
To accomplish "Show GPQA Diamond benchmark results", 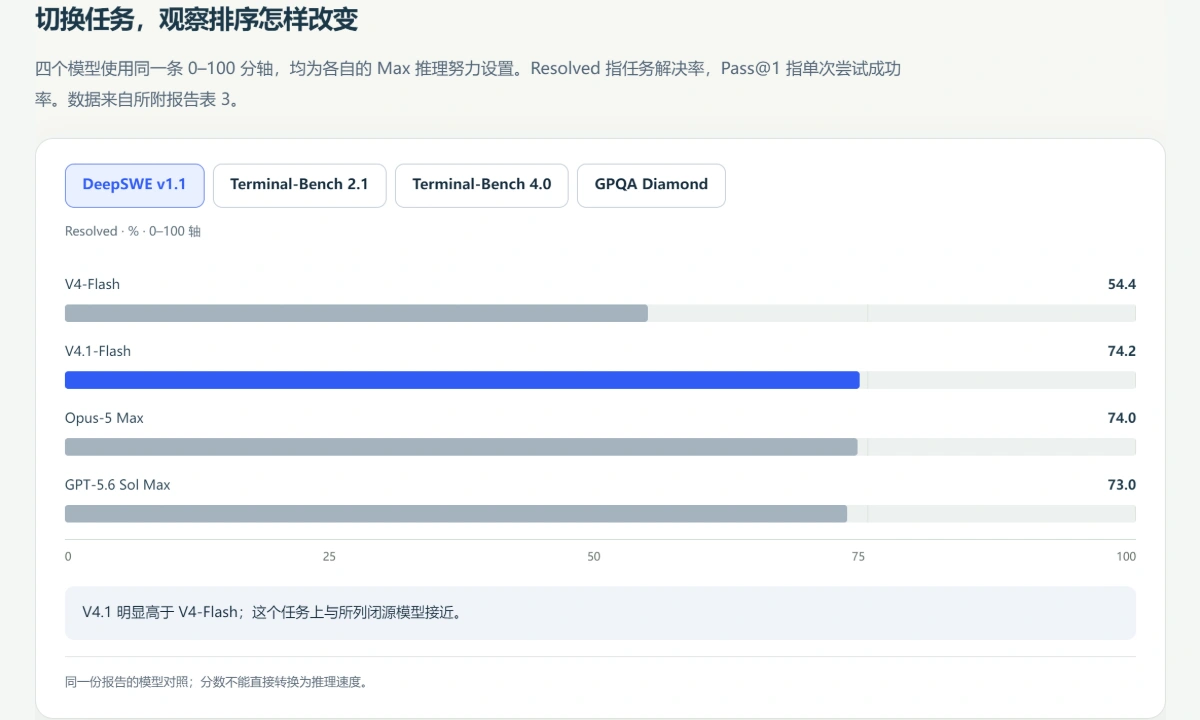I will click(x=651, y=185).
